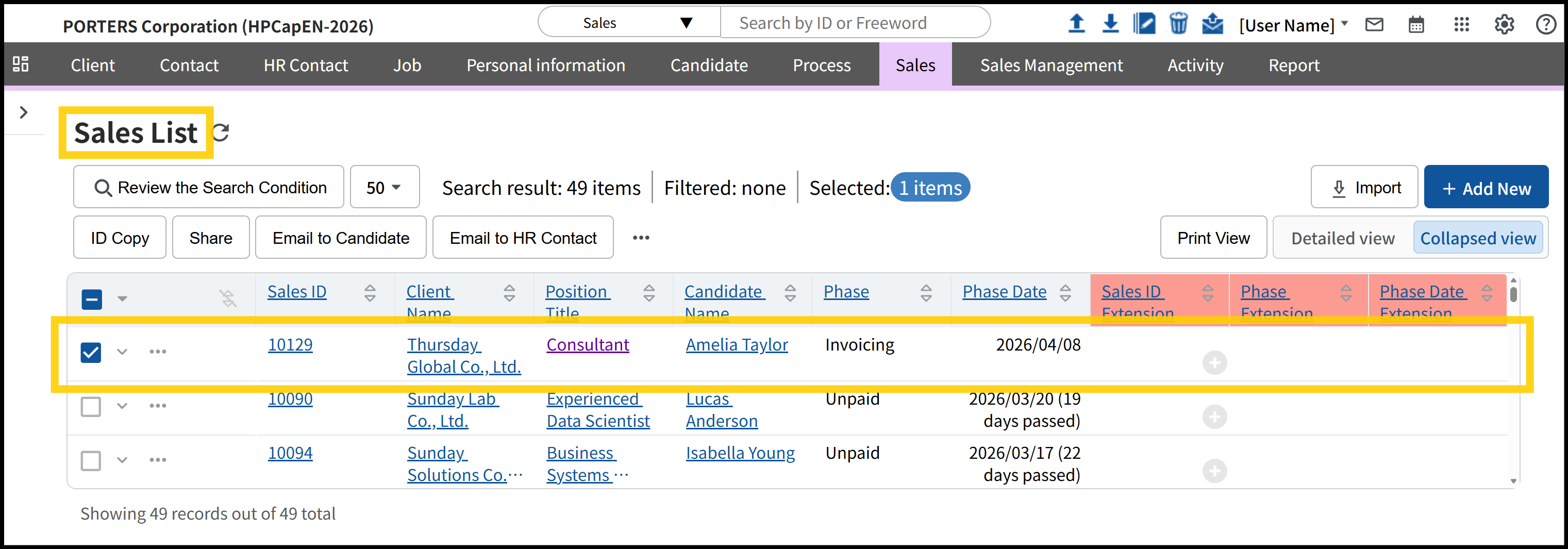Screen dimensions: 1568x549
Task: Open the Sales Management tab
Action: click(x=1050, y=65)
